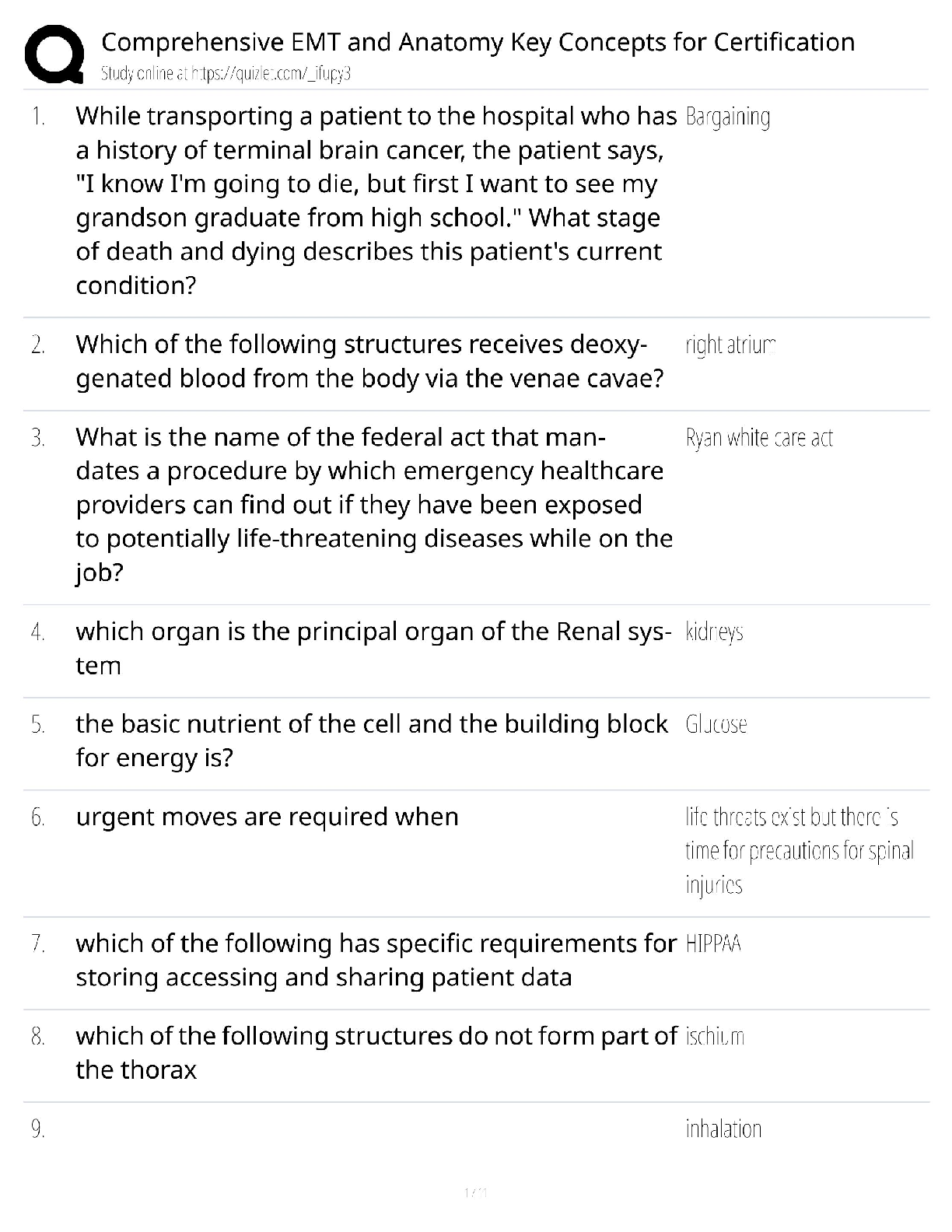The width and height of the screenshot is (952, 1232).
Task: Select the "kidneys" answer
Action: pyautogui.click(x=714, y=632)
